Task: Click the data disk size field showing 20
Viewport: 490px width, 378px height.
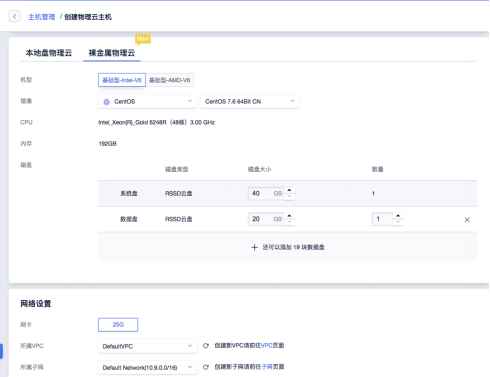Action: point(266,219)
